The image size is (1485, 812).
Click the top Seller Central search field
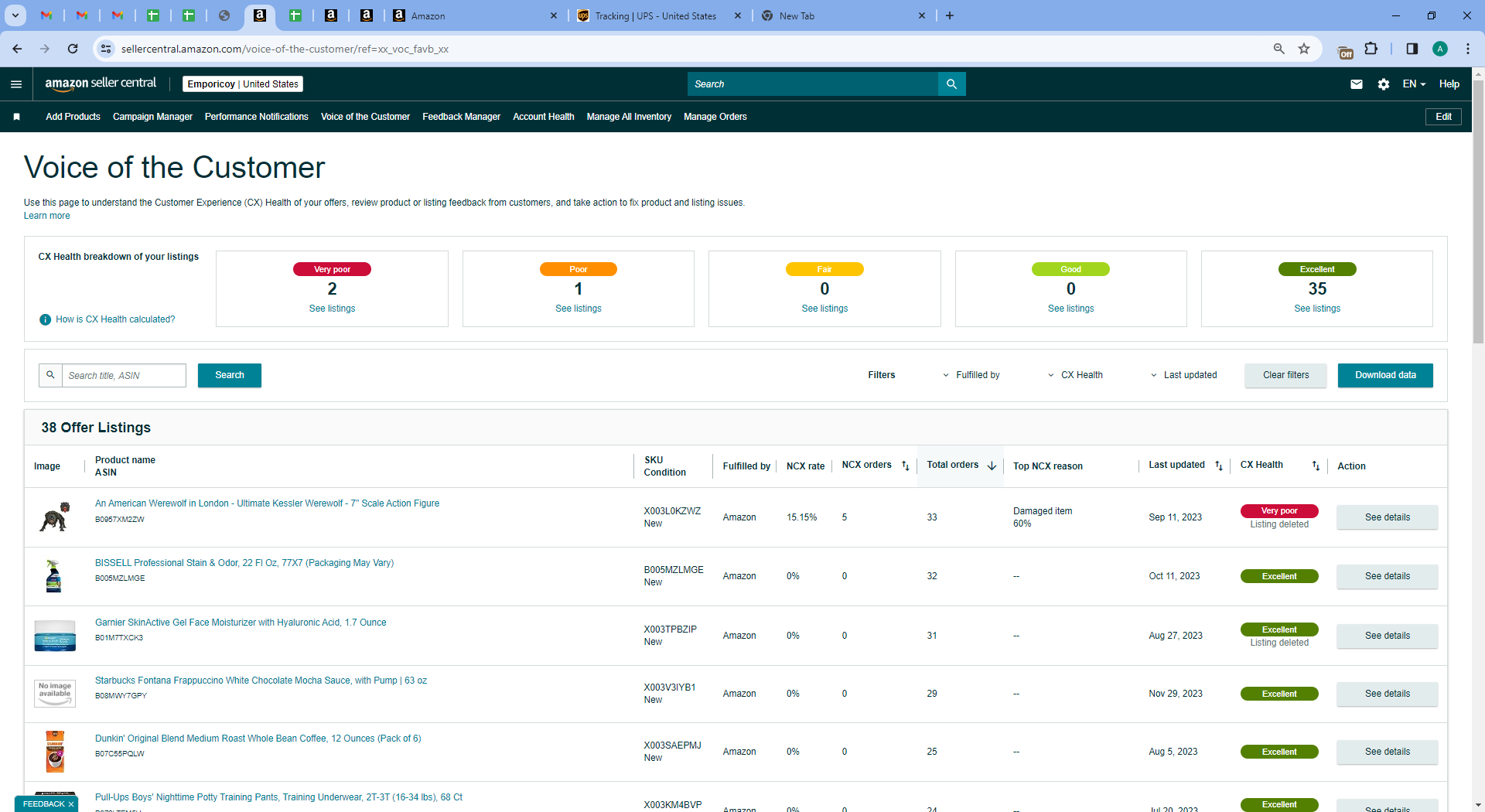coord(812,84)
